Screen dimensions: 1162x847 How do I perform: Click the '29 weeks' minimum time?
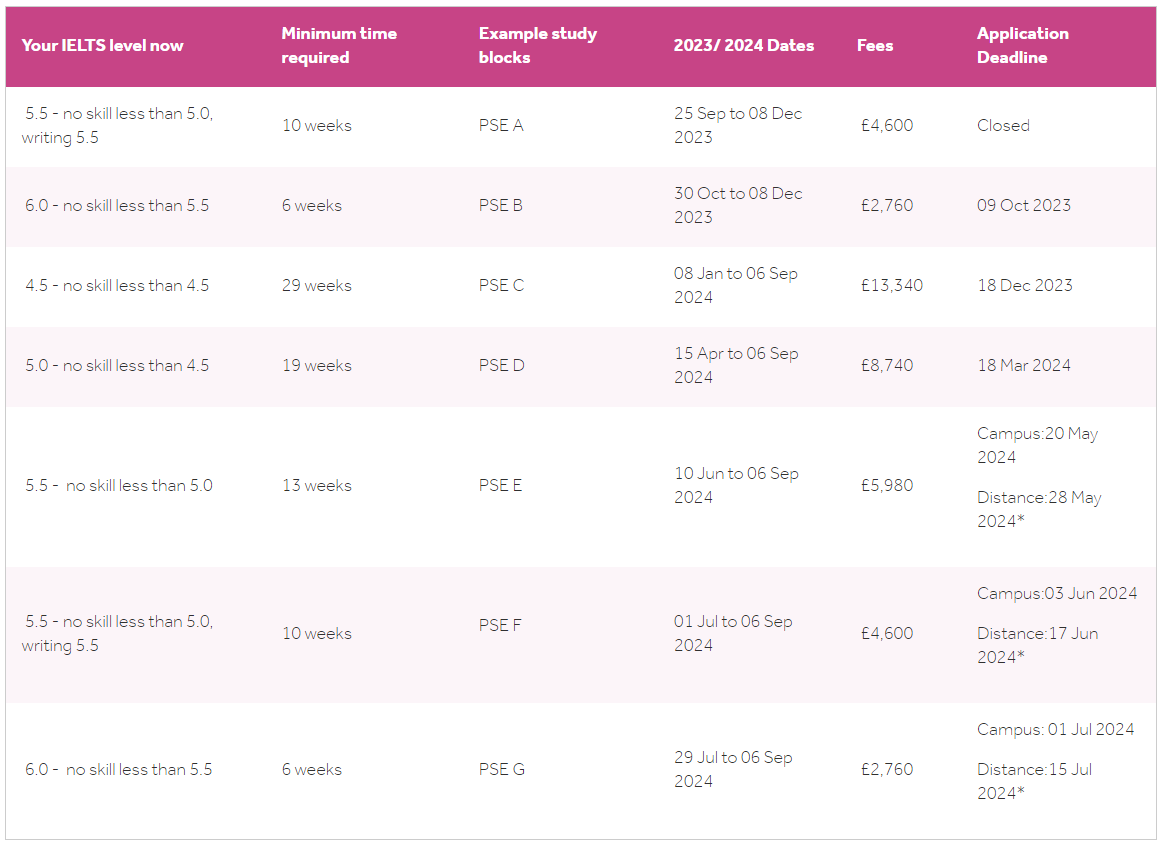(316, 285)
